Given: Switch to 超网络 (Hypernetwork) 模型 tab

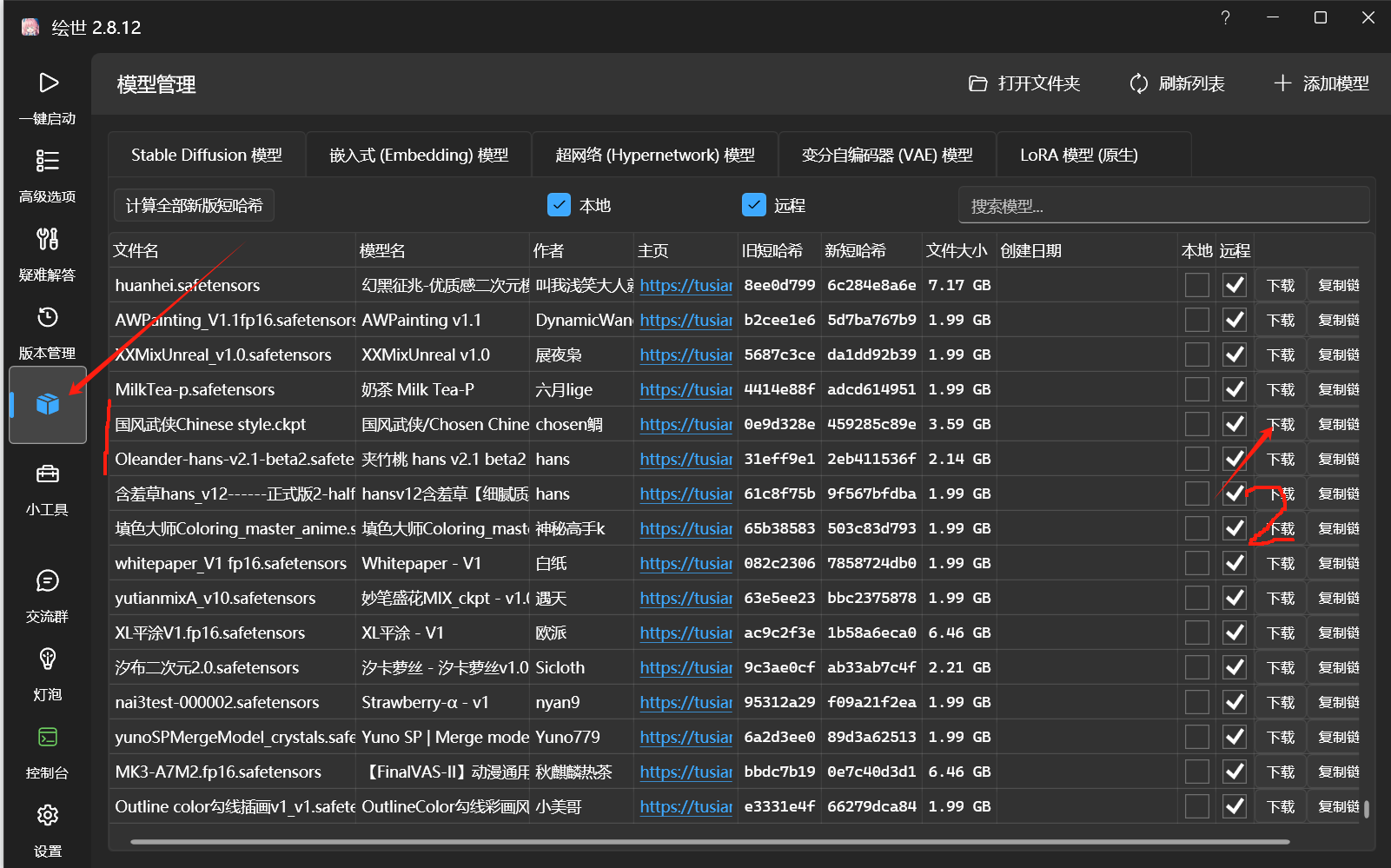Looking at the screenshot, I should [x=655, y=155].
